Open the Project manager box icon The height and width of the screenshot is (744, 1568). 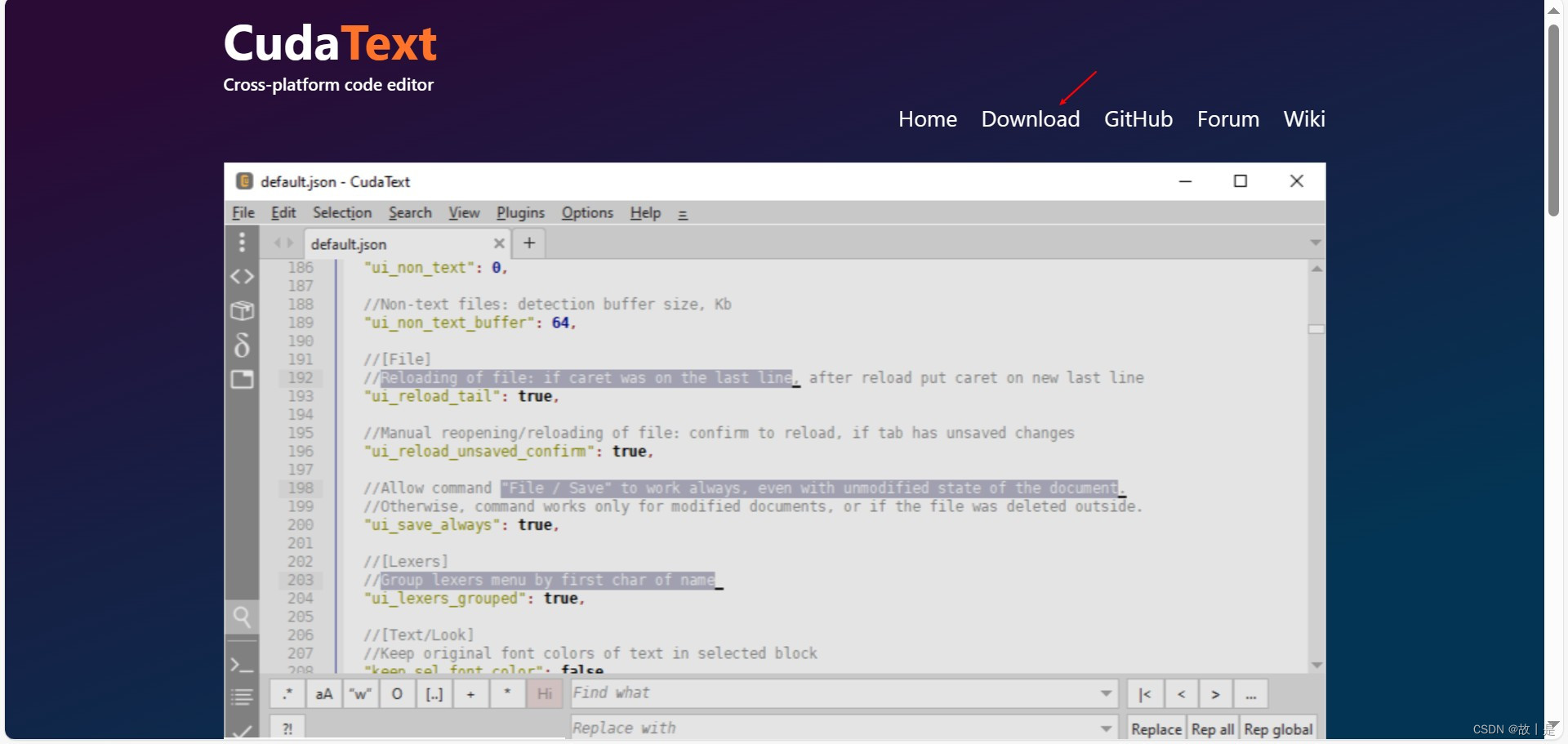tap(242, 310)
